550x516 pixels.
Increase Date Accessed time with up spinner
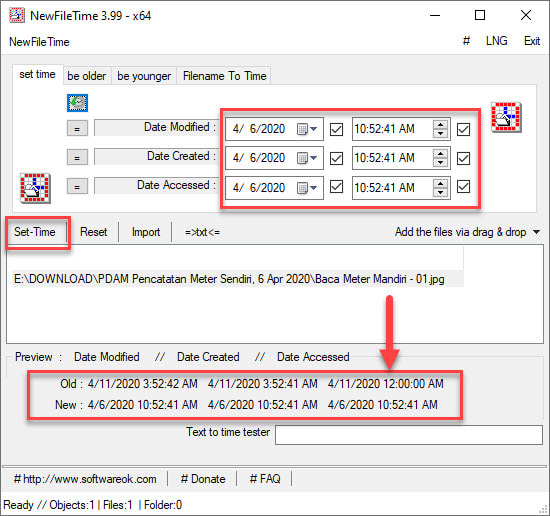tap(440, 183)
